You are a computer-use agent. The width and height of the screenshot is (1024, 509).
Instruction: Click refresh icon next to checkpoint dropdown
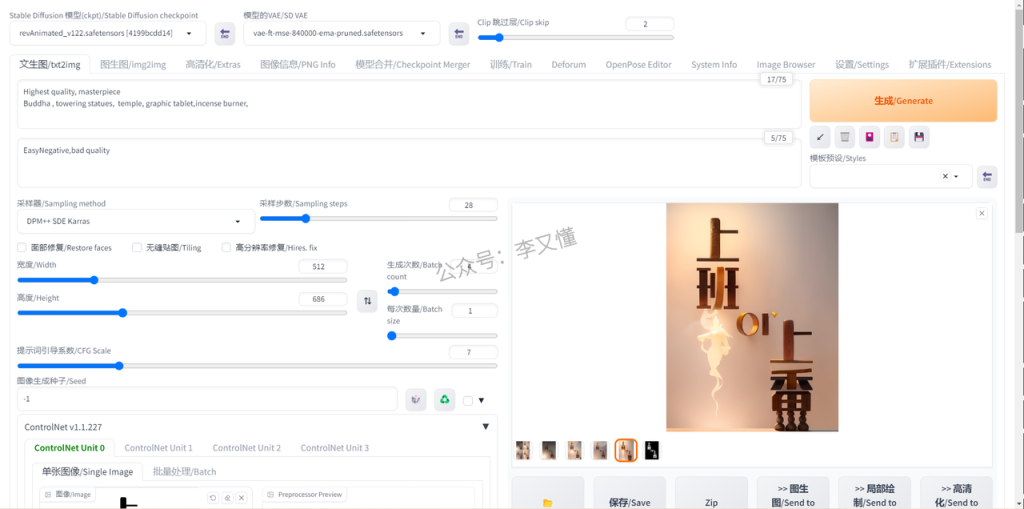(225, 34)
